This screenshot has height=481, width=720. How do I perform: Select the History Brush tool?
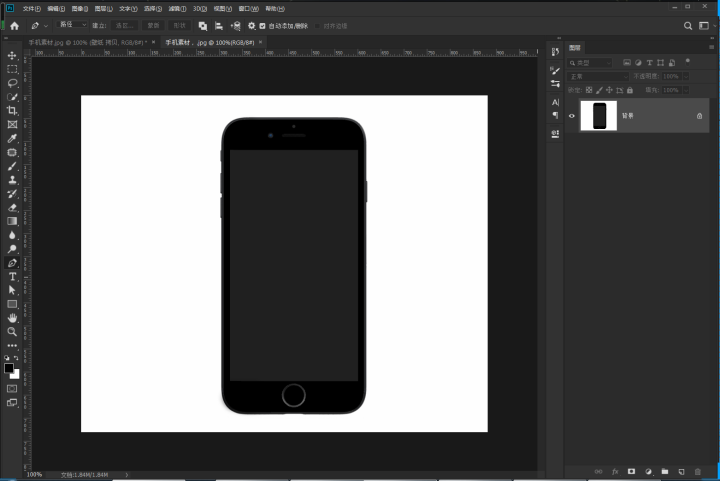click(12, 194)
